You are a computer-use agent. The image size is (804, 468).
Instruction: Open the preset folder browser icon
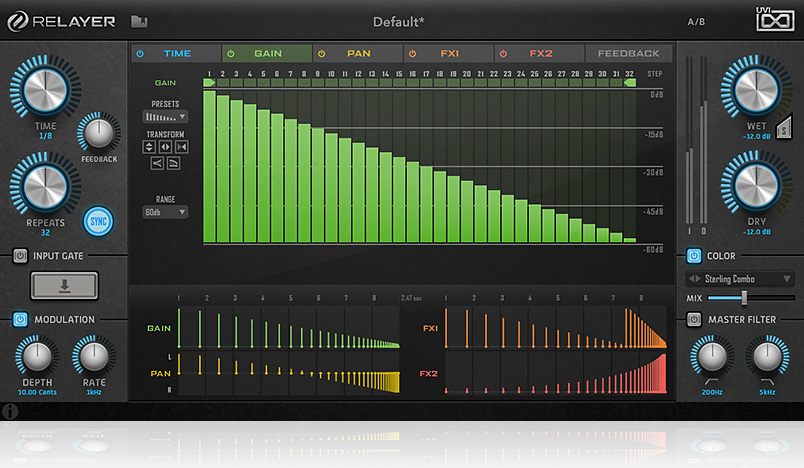click(x=139, y=22)
